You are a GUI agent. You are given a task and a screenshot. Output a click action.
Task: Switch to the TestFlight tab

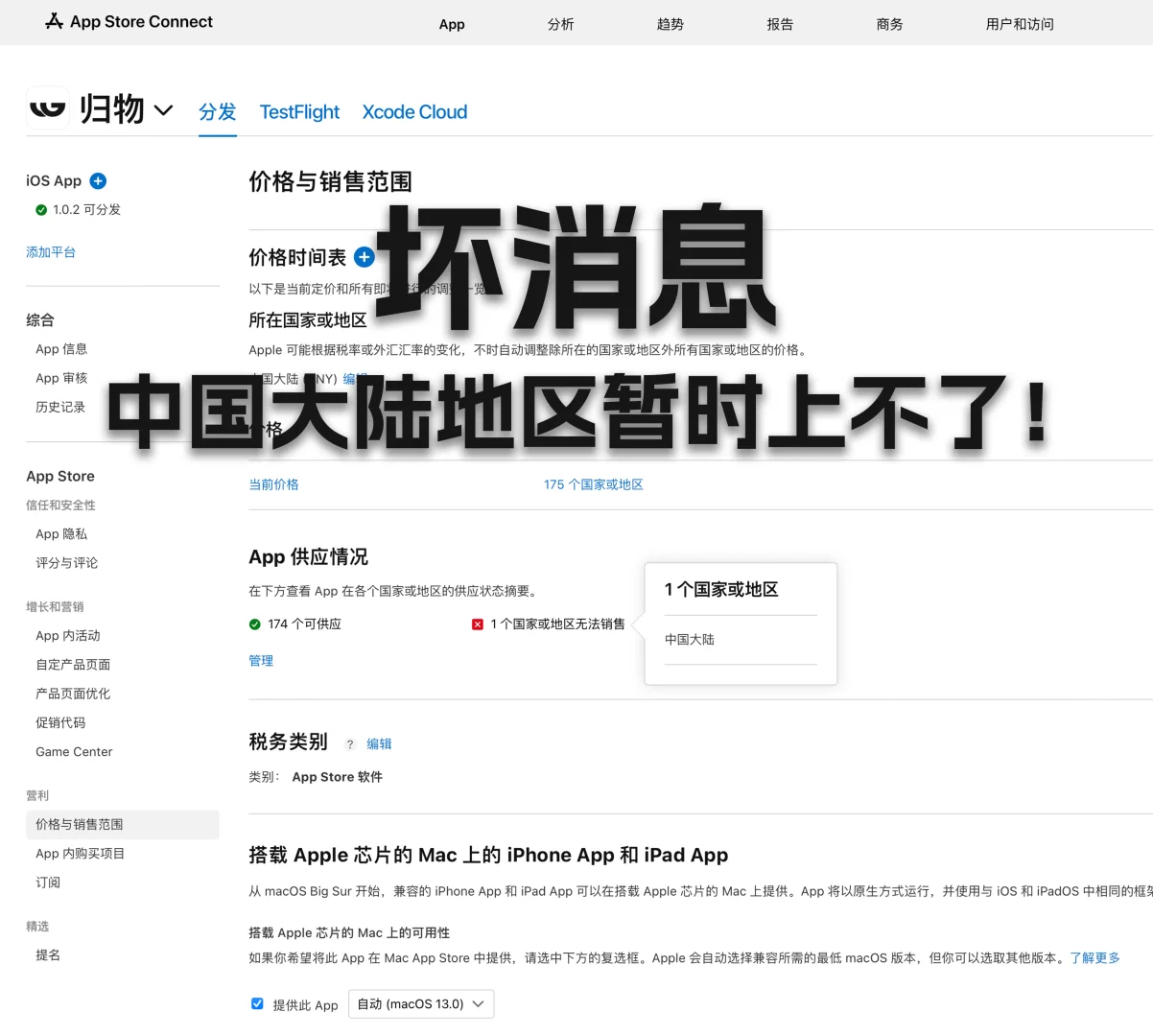(298, 112)
